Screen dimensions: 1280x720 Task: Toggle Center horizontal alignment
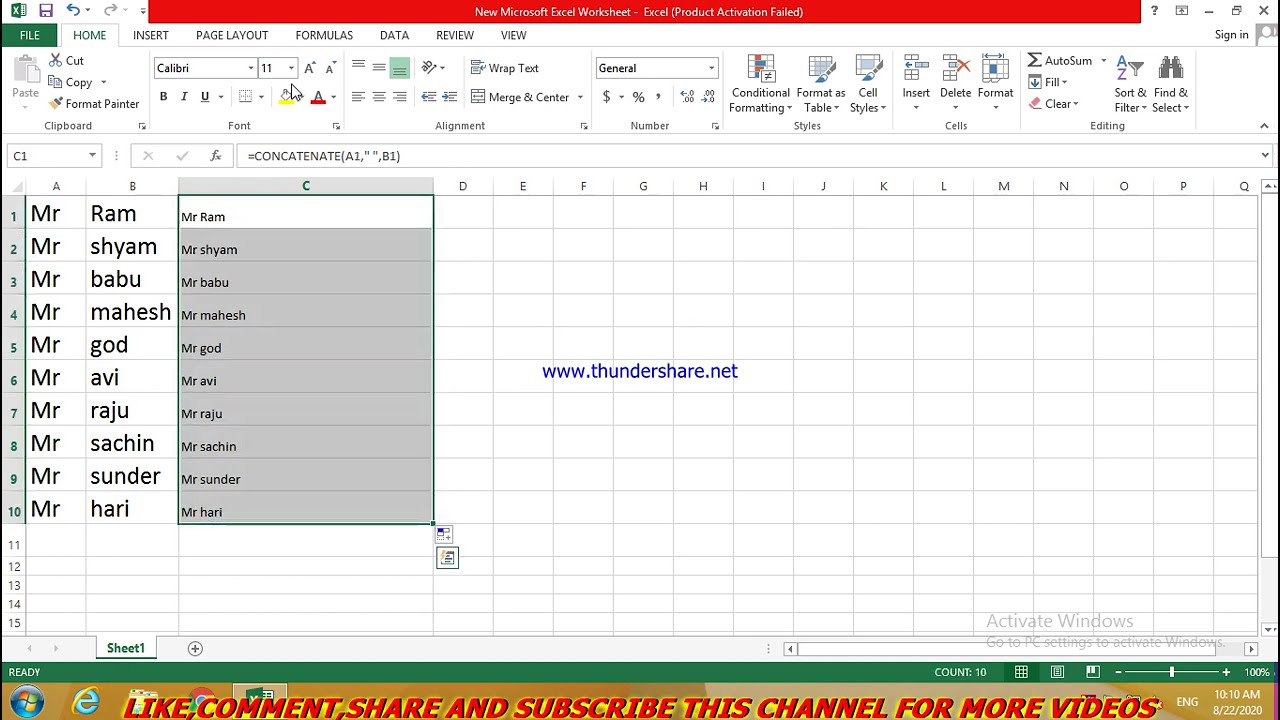(379, 97)
